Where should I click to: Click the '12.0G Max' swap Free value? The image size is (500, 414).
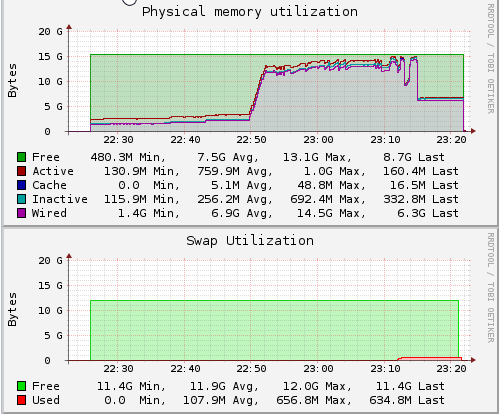(317, 386)
